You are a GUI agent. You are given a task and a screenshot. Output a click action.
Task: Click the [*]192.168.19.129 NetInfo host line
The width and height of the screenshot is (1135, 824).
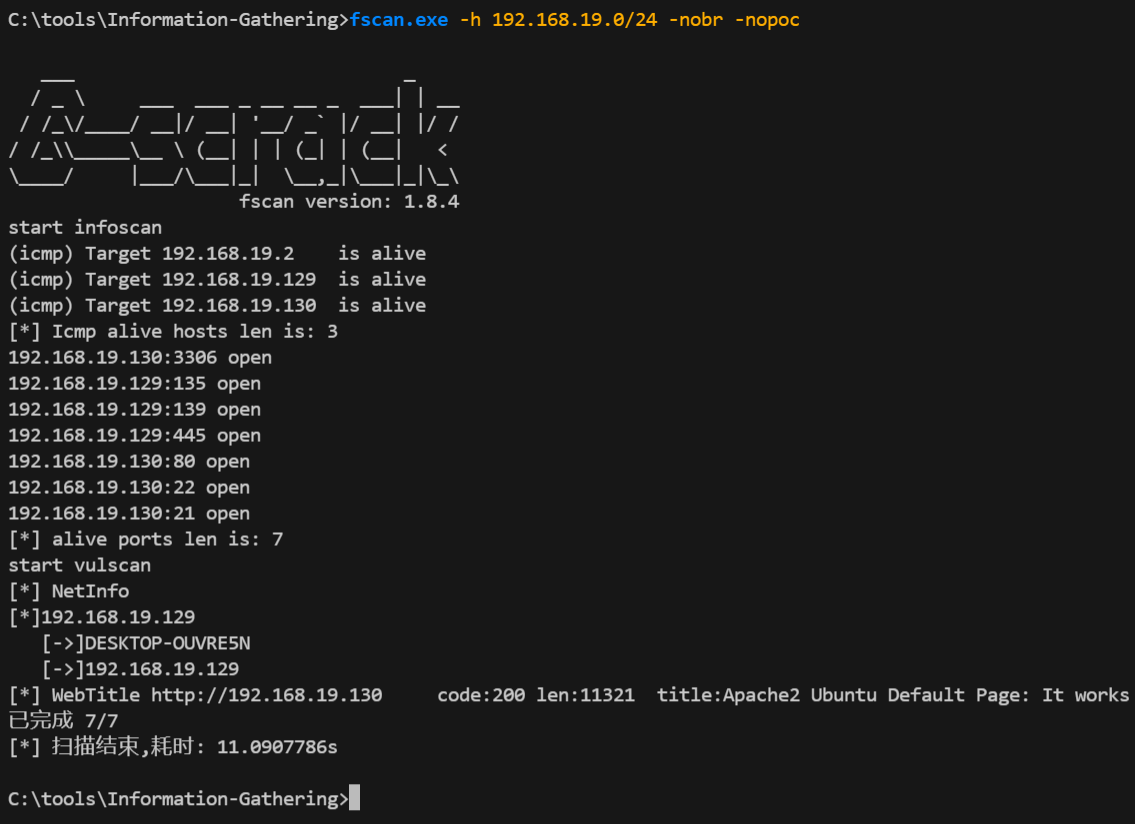[102, 618]
